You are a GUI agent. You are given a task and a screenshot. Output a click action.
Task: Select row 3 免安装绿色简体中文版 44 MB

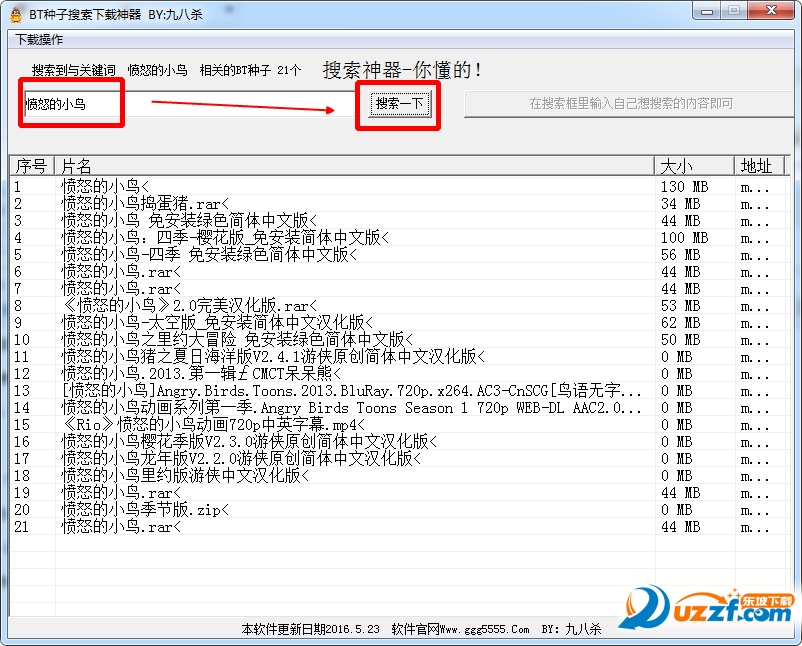click(397, 220)
